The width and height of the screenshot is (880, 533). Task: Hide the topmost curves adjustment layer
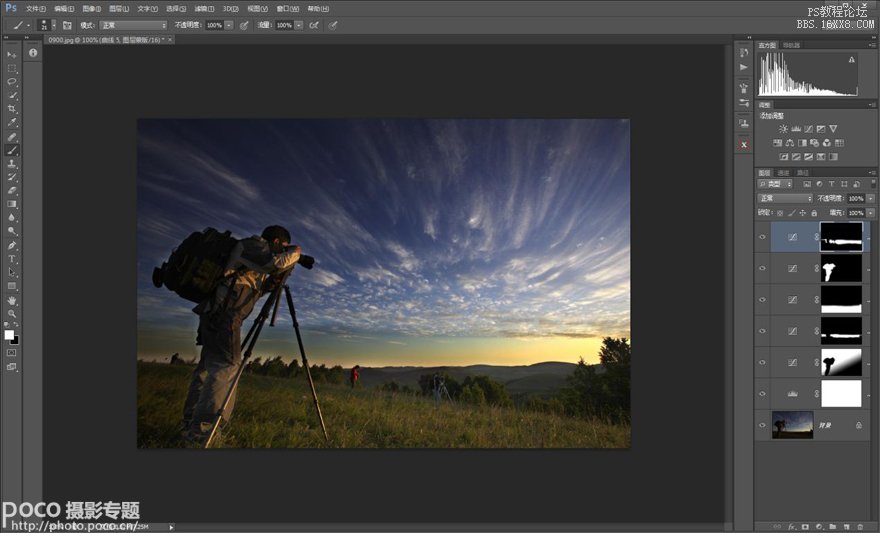pos(762,237)
